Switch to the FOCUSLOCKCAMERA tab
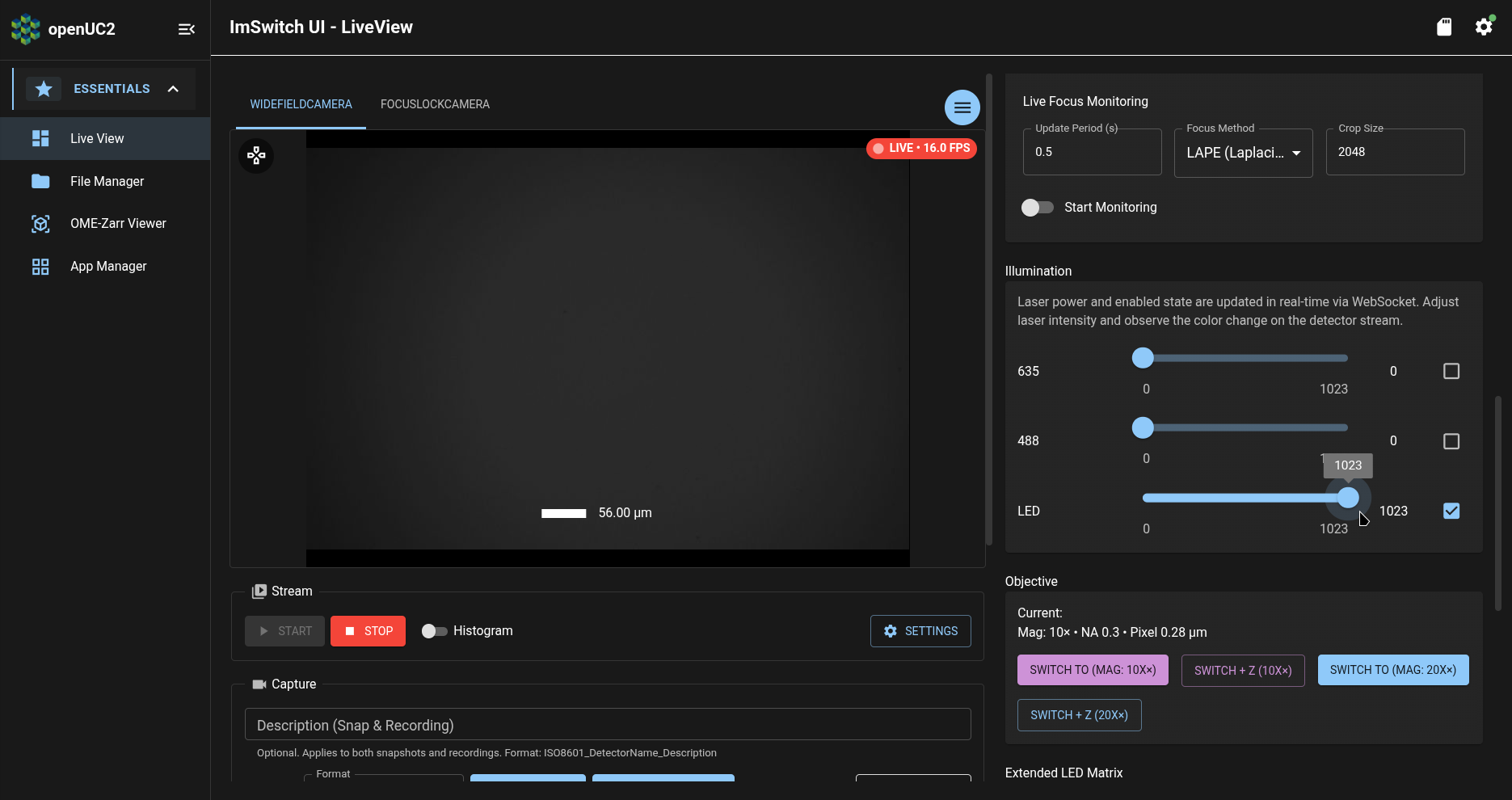The width and height of the screenshot is (1512, 800). click(435, 103)
